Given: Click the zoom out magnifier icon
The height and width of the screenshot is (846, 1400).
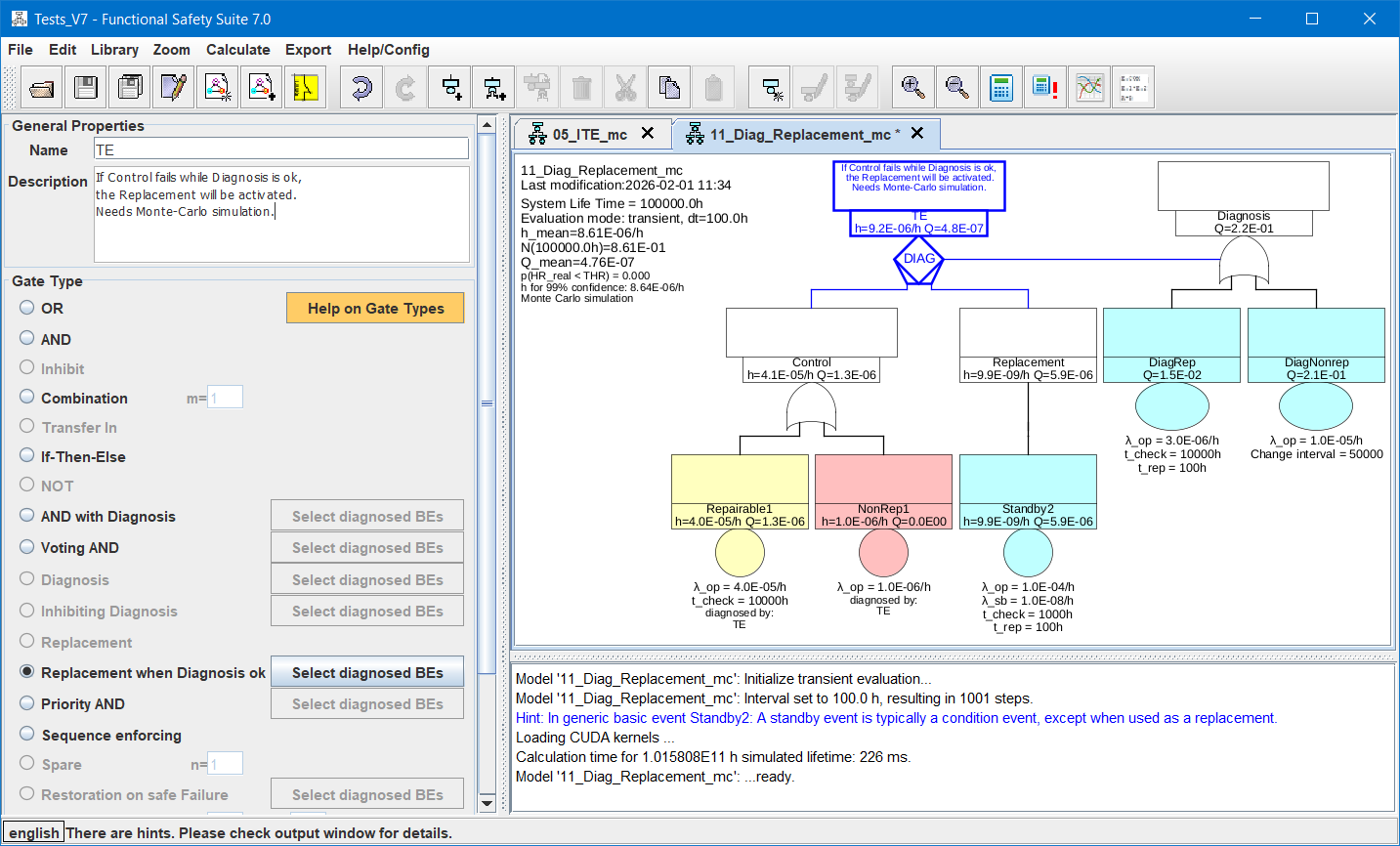Looking at the screenshot, I should [x=957, y=88].
